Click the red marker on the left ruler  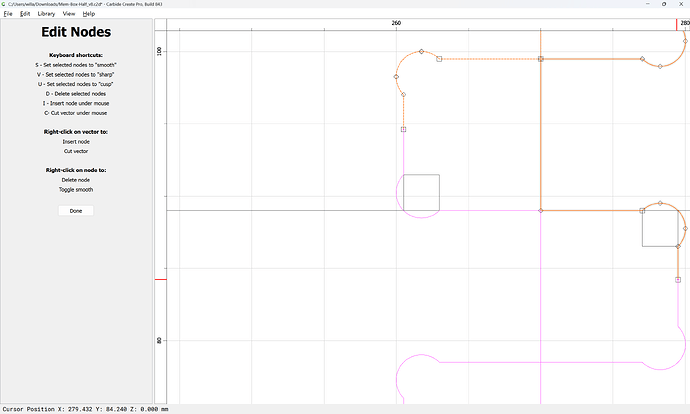(x=161, y=279)
